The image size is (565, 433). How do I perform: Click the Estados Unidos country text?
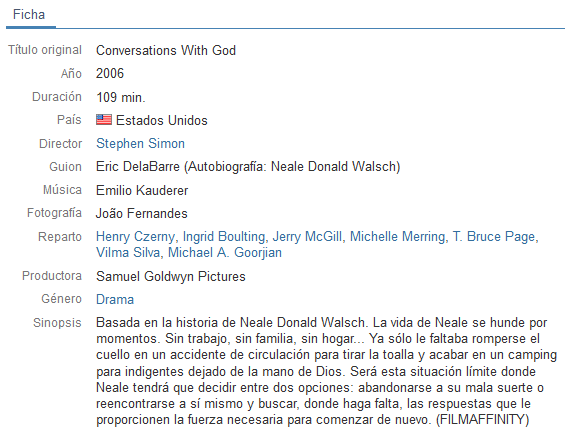162,120
